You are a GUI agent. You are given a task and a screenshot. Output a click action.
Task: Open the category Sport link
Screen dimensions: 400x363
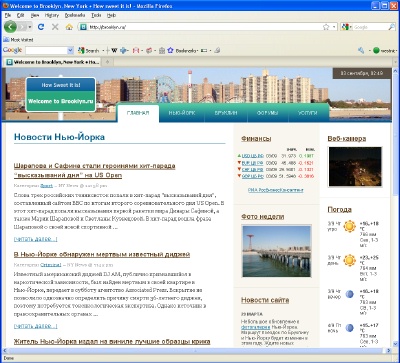click(46, 185)
